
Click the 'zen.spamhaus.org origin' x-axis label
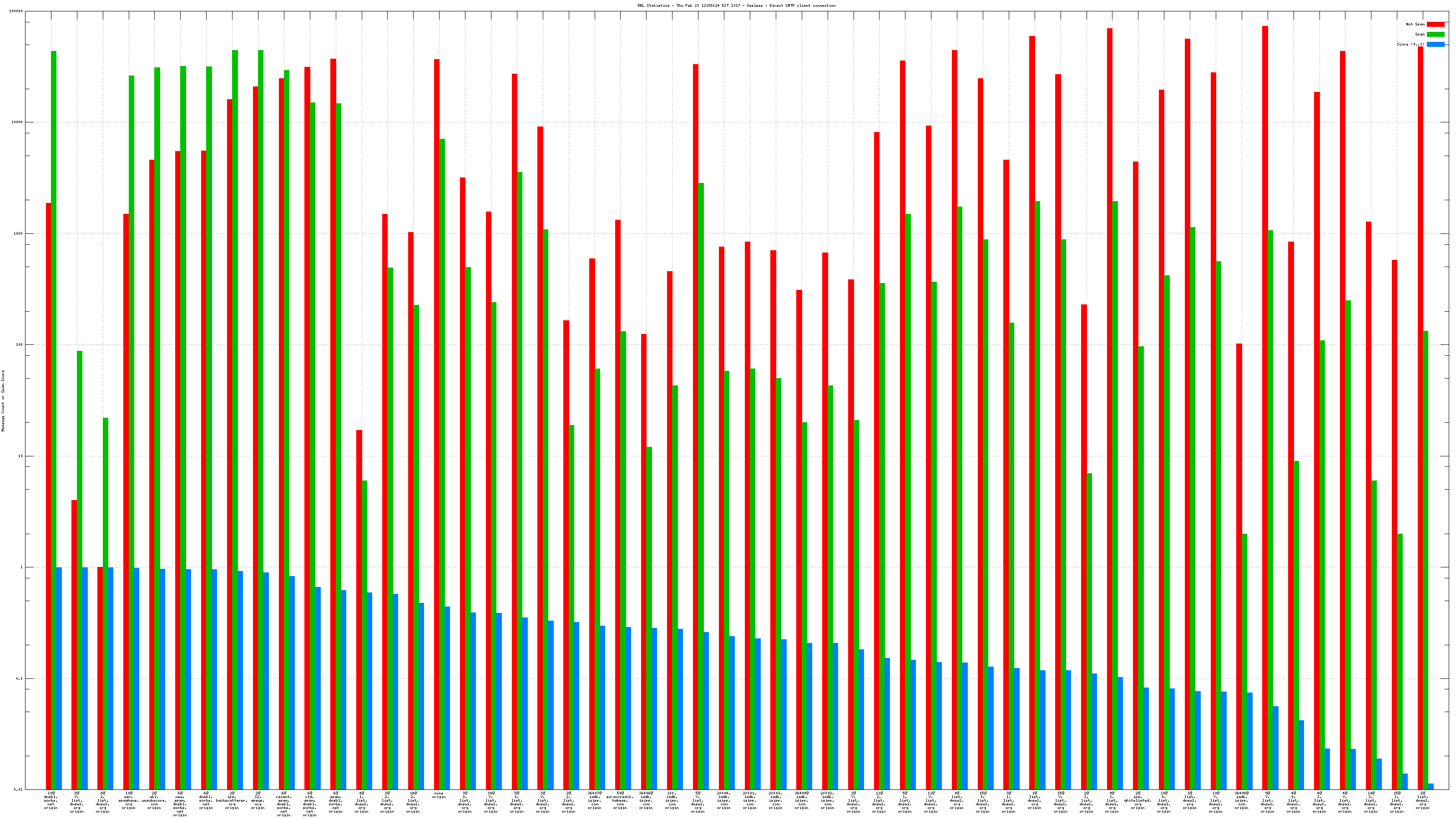click(128, 800)
